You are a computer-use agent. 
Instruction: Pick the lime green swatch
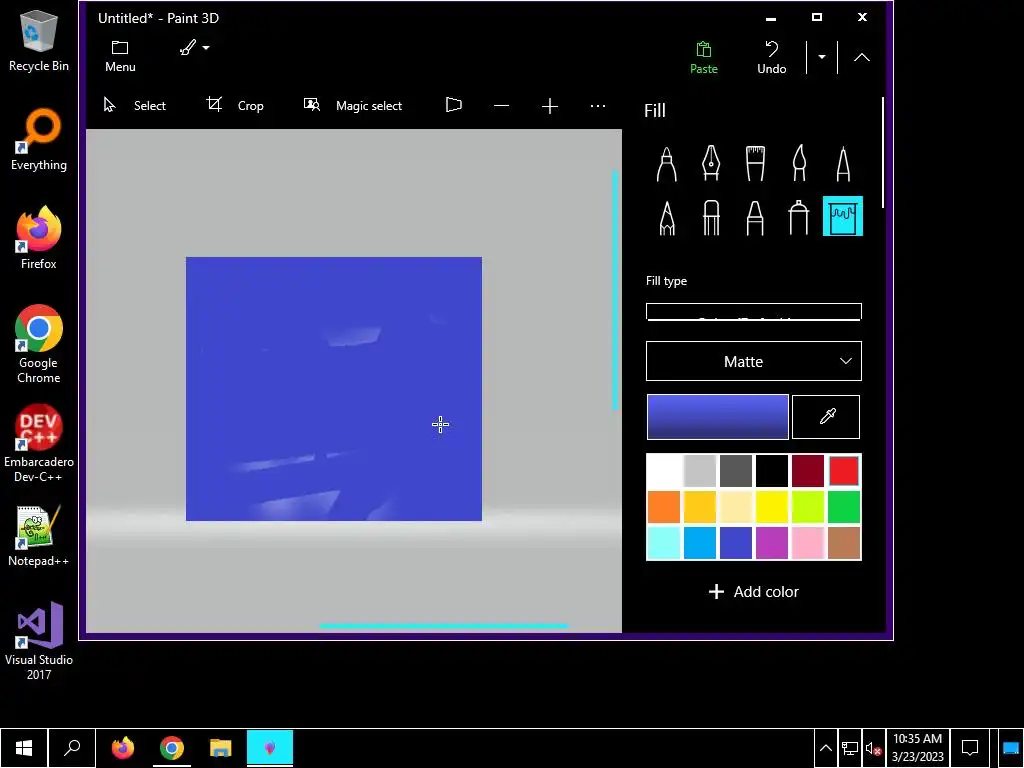tap(808, 507)
